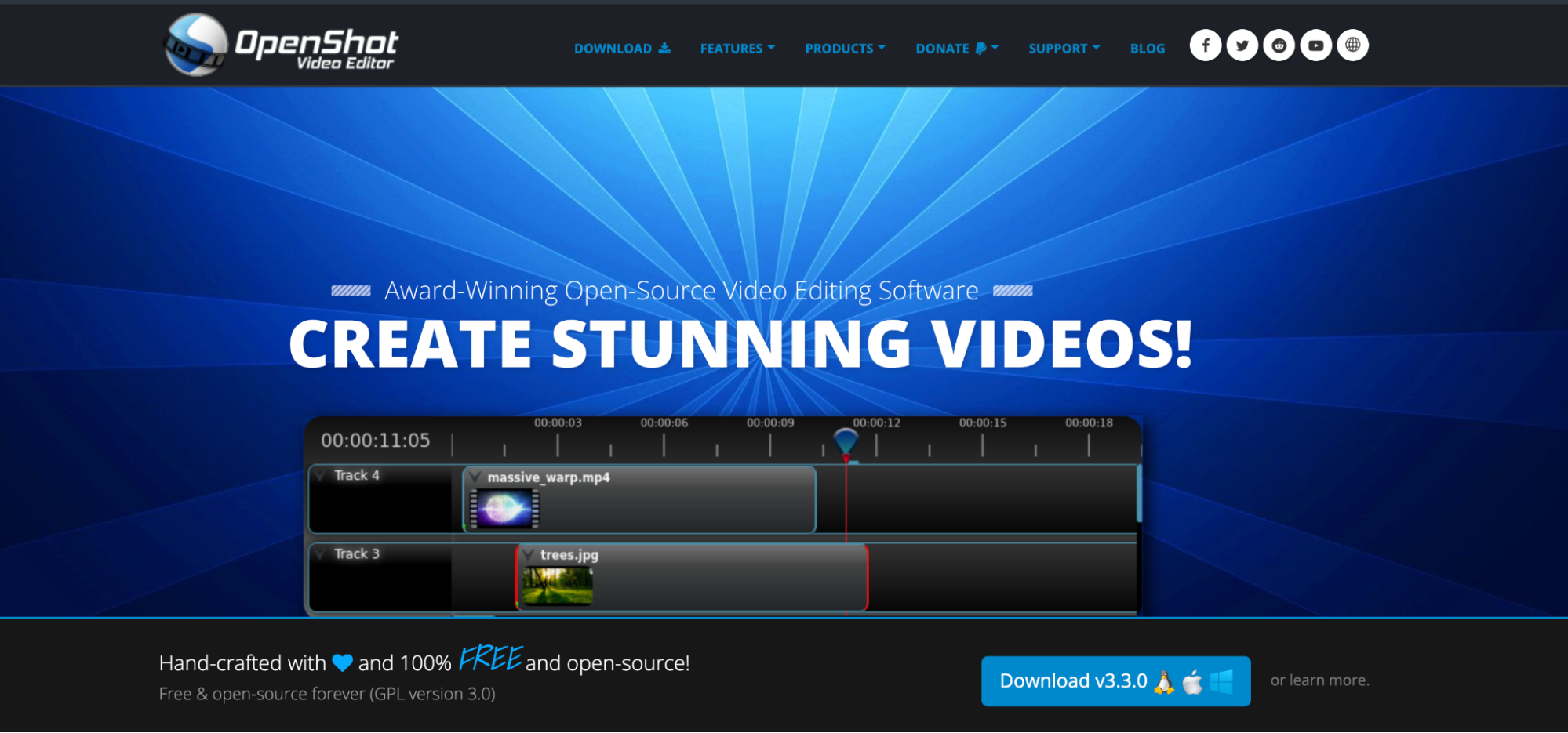This screenshot has height=733, width=1568.
Task: Follow the 'or learn more.' link
Action: point(1319,680)
